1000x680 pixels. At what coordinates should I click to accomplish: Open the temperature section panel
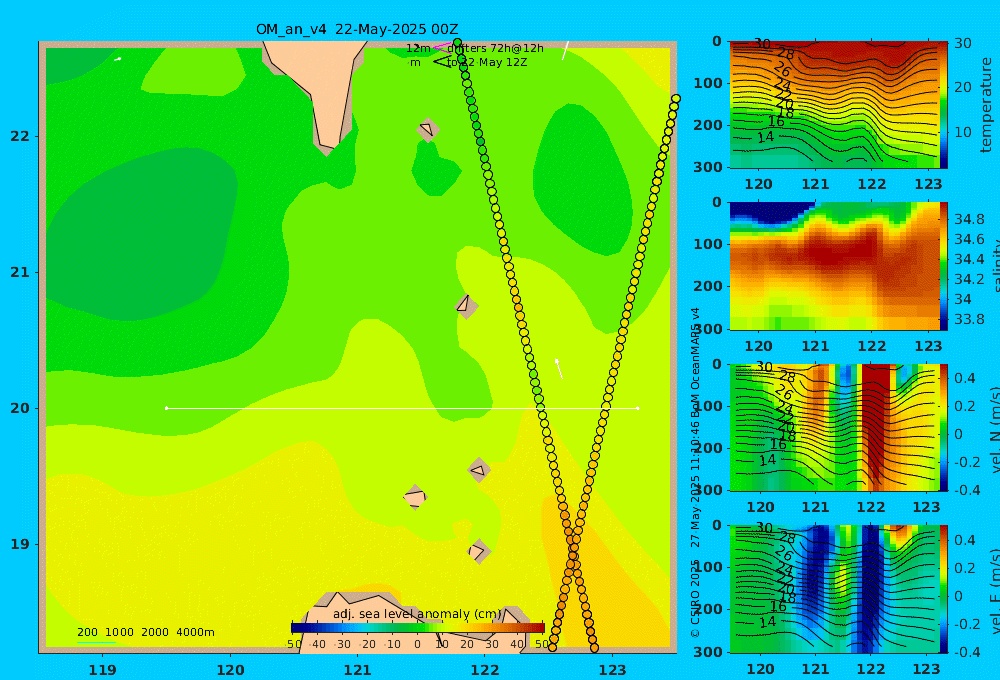834,105
